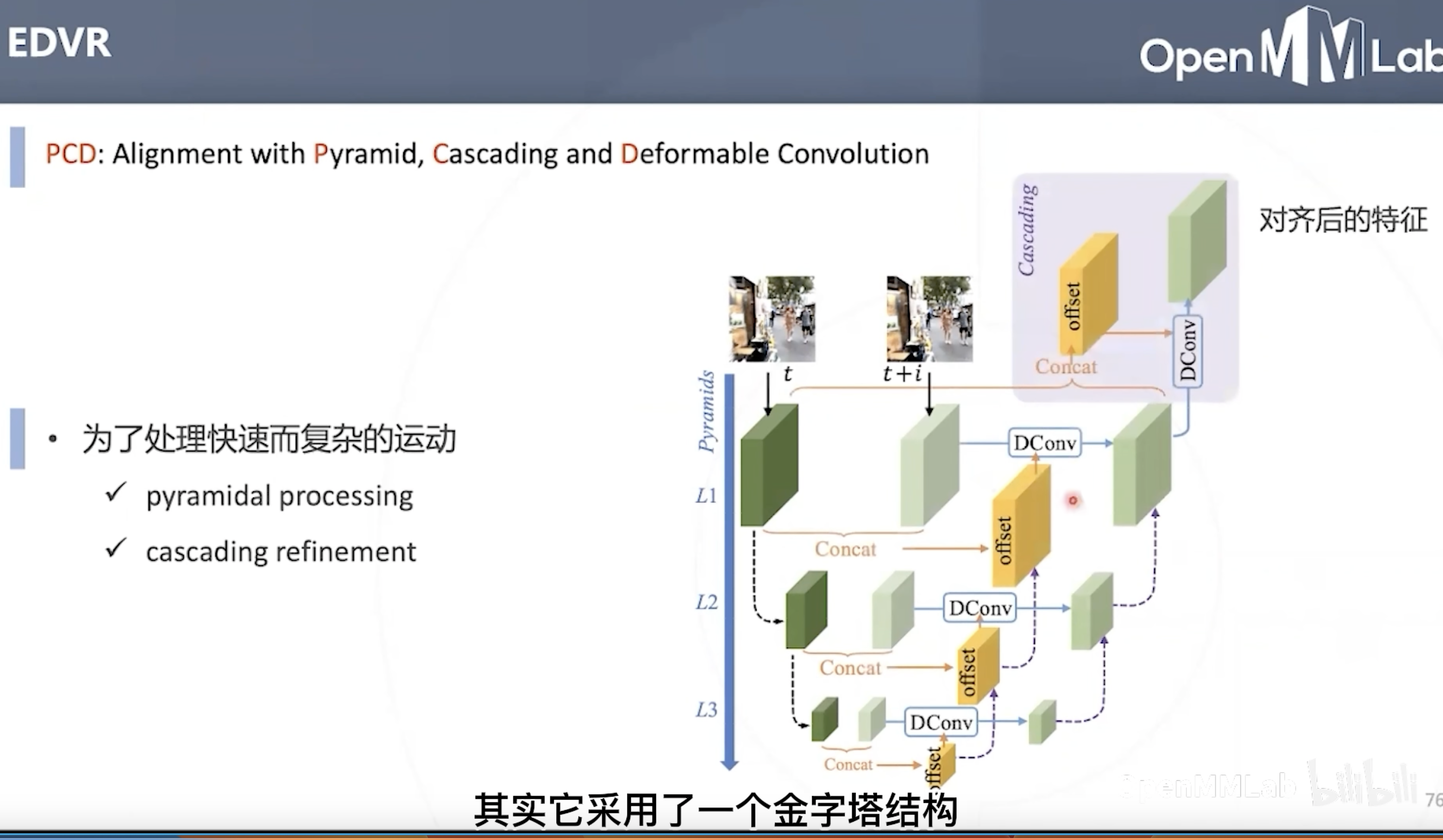Click the L1 Concat label
The image size is (1443, 840).
point(845,549)
